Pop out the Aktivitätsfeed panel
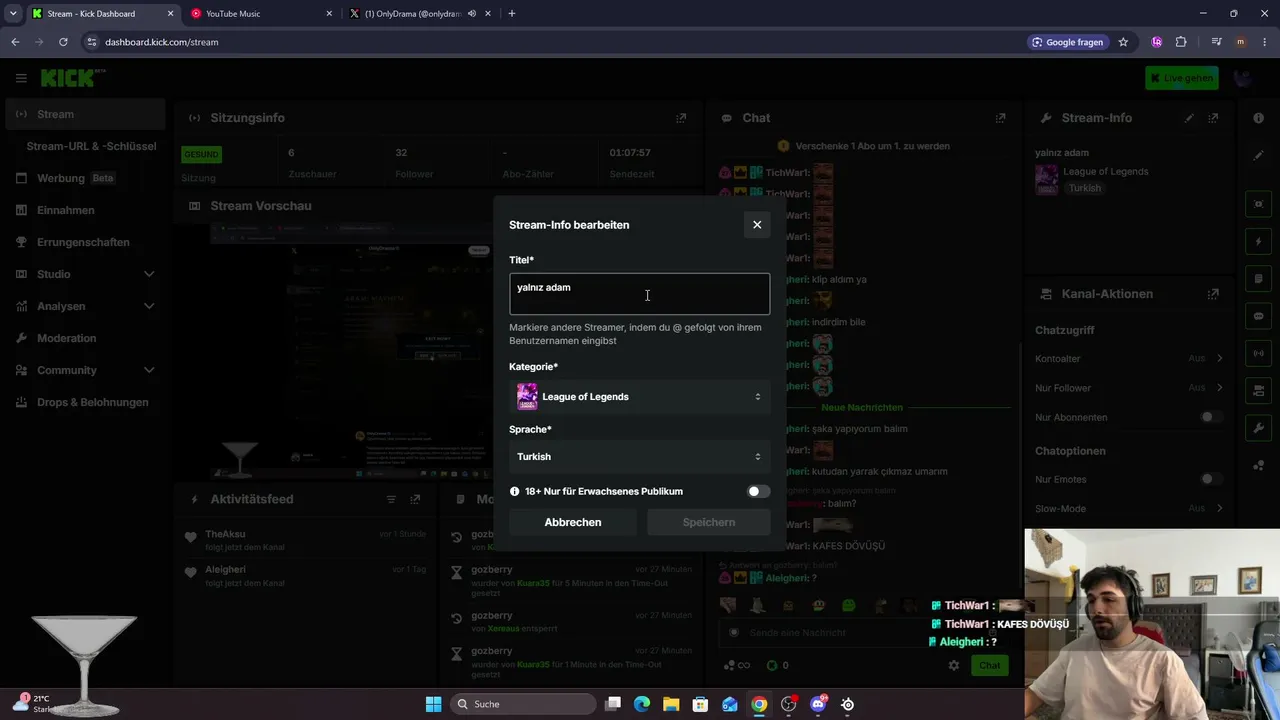 click(415, 499)
